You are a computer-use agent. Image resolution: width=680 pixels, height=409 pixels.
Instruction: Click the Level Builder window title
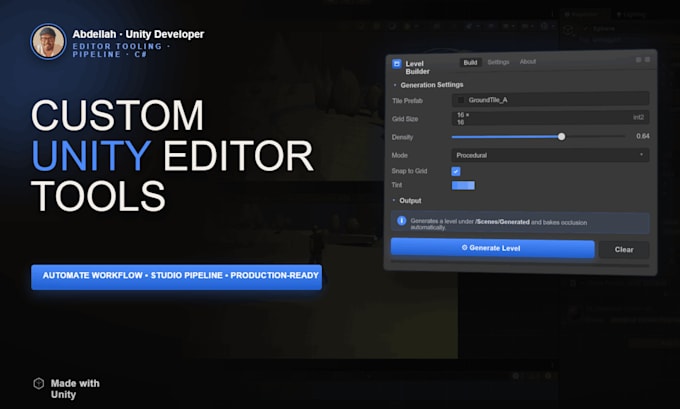(417, 68)
